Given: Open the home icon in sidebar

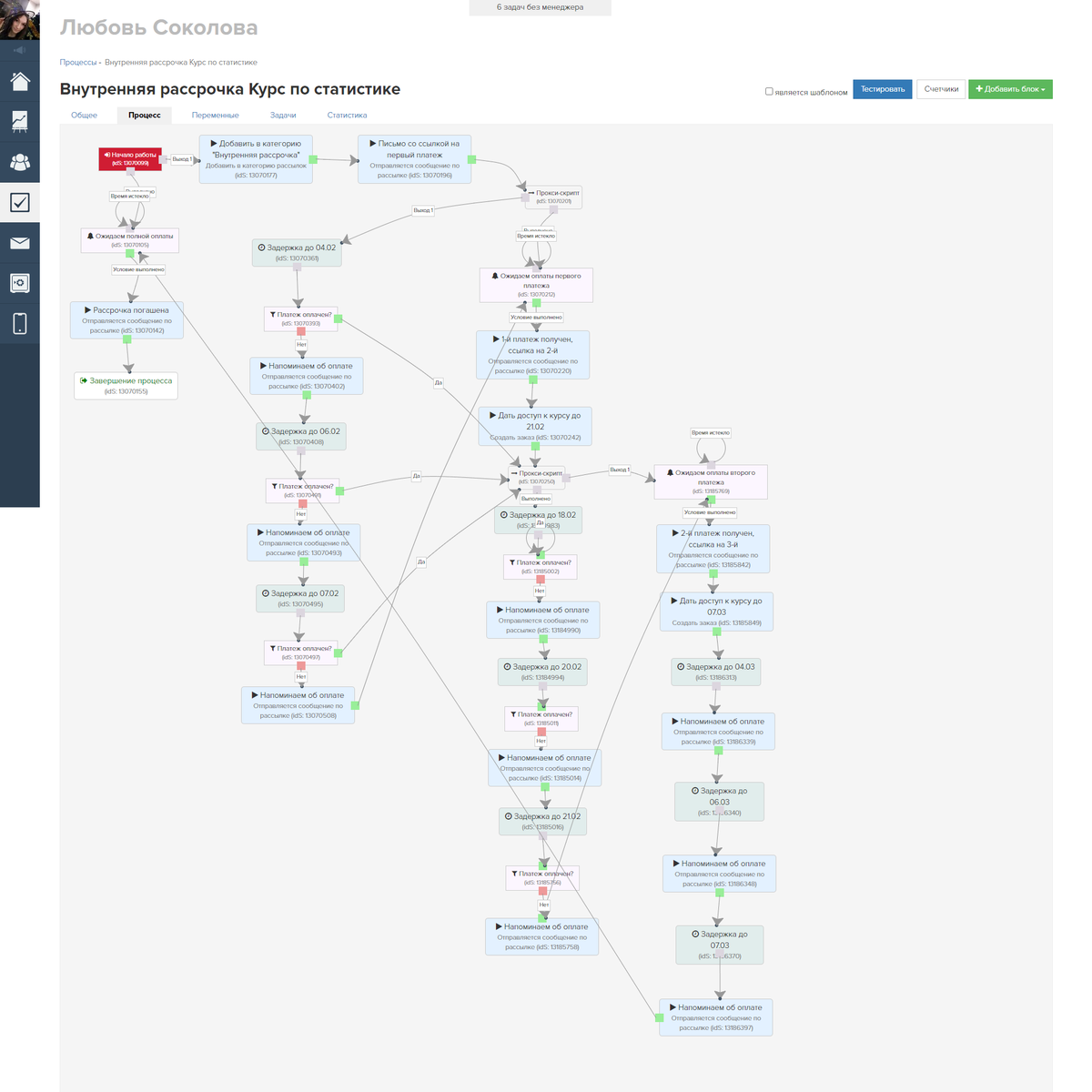Looking at the screenshot, I should tap(20, 82).
